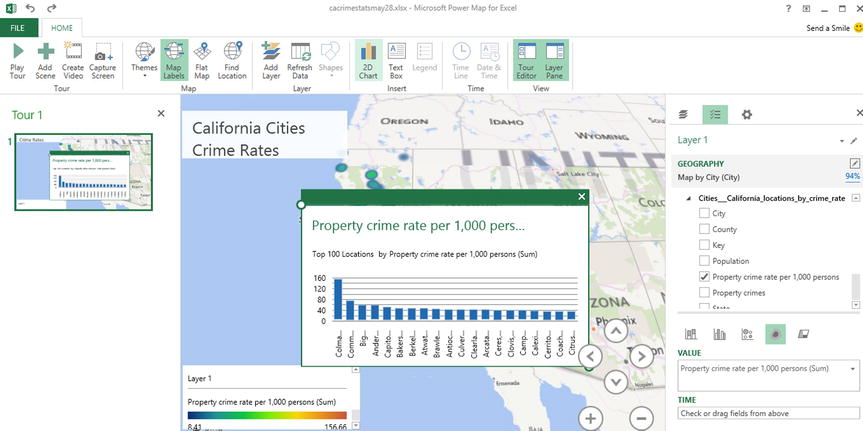Undo the last action
This screenshot has height=431, width=863.
[31, 8]
